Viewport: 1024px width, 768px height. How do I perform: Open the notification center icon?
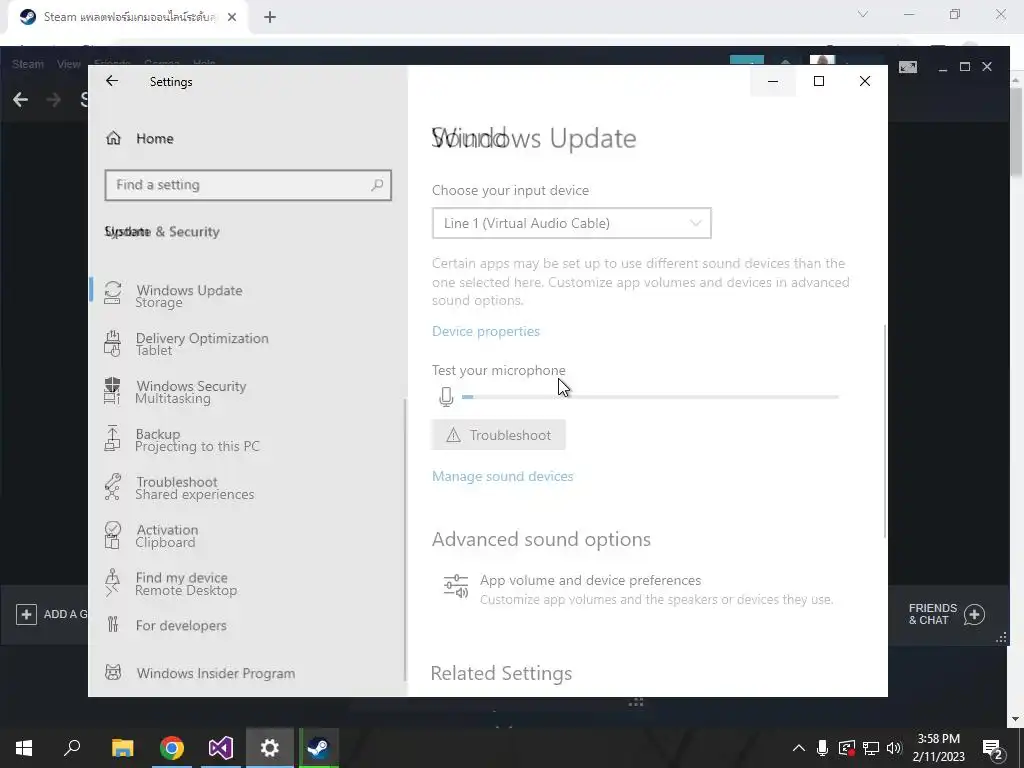[x=993, y=748]
